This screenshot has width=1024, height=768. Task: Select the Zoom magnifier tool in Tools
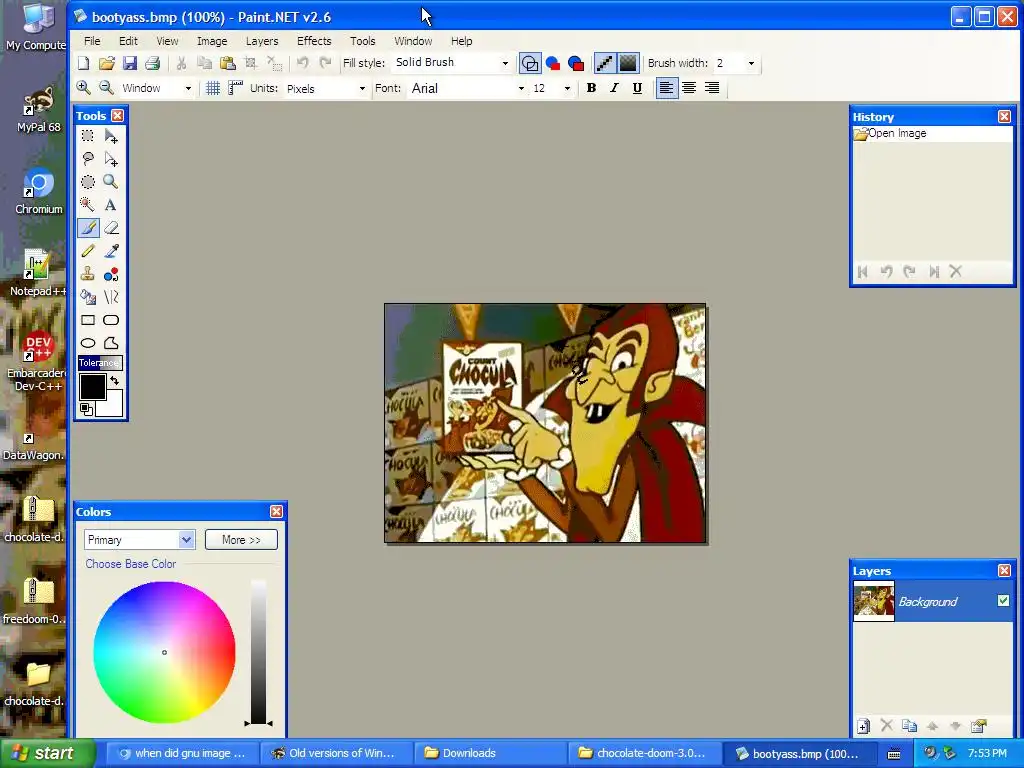coord(111,182)
